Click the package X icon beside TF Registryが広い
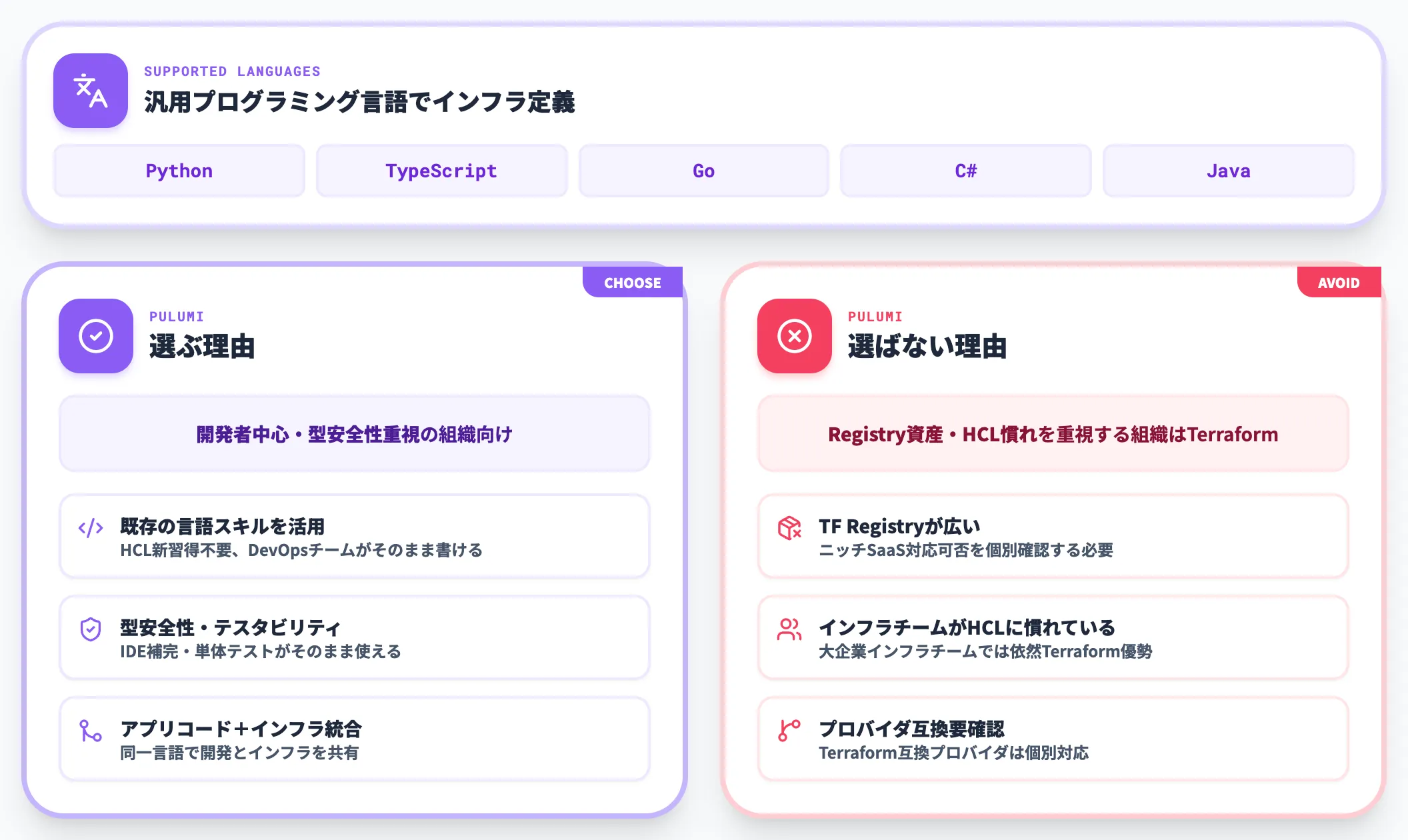The height and width of the screenshot is (840, 1408). [789, 528]
